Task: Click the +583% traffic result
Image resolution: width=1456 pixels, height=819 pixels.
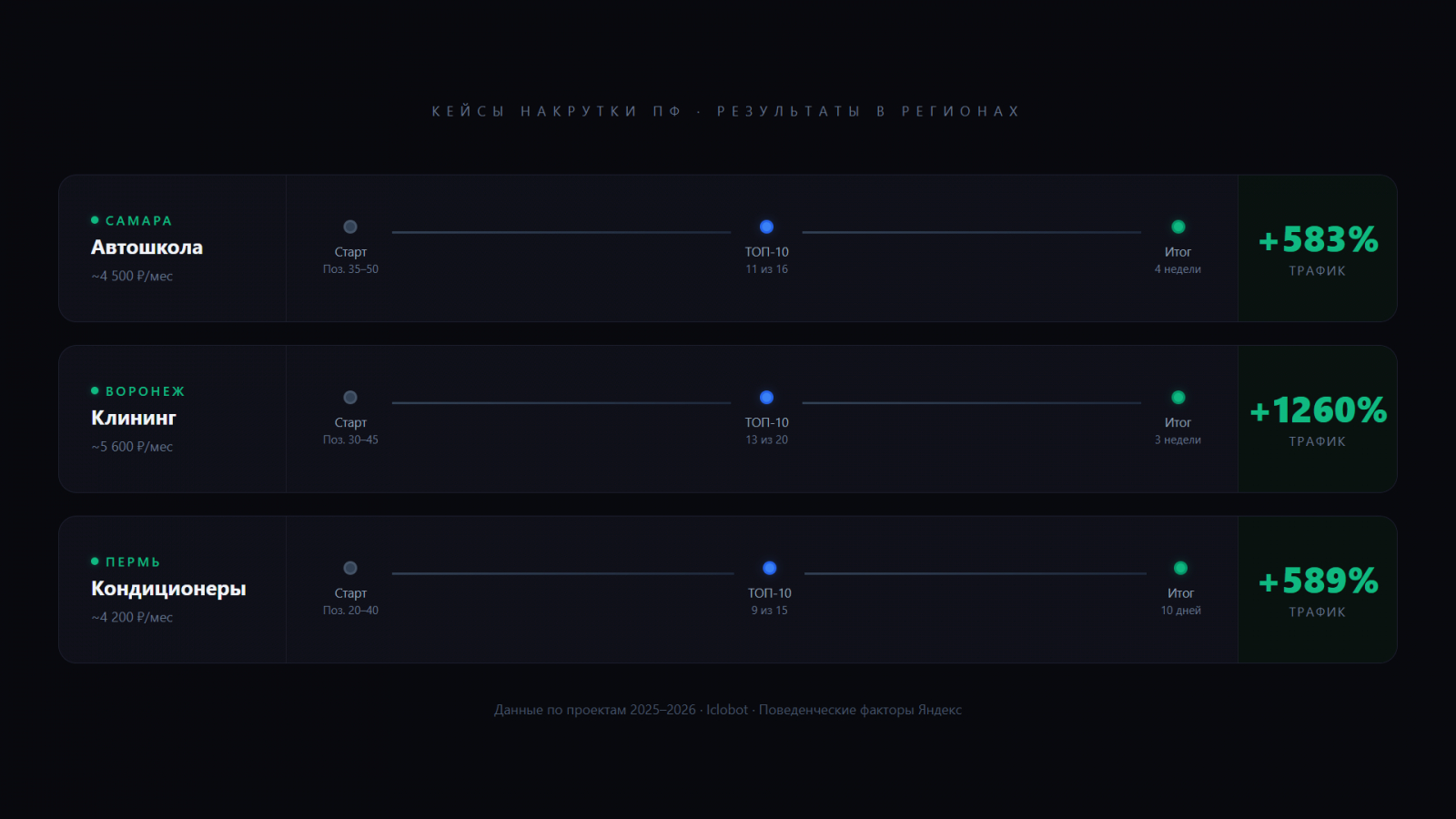Action: pos(1318,240)
